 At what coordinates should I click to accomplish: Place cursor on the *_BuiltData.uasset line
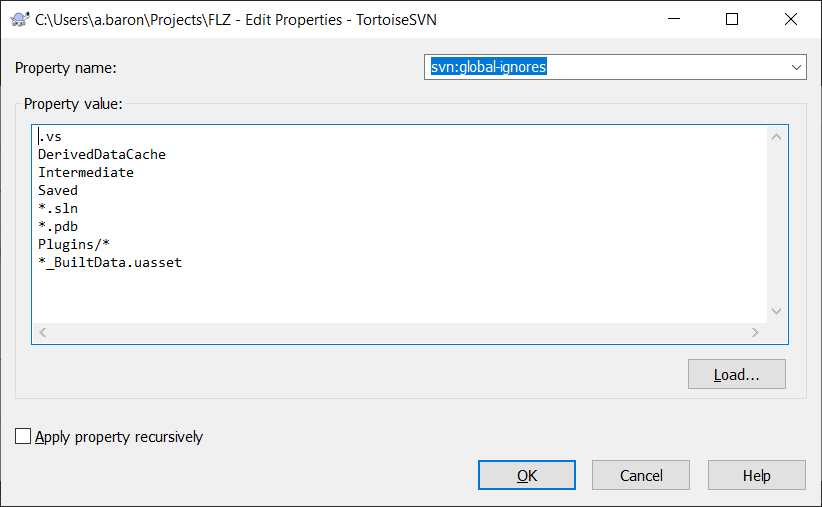click(110, 262)
